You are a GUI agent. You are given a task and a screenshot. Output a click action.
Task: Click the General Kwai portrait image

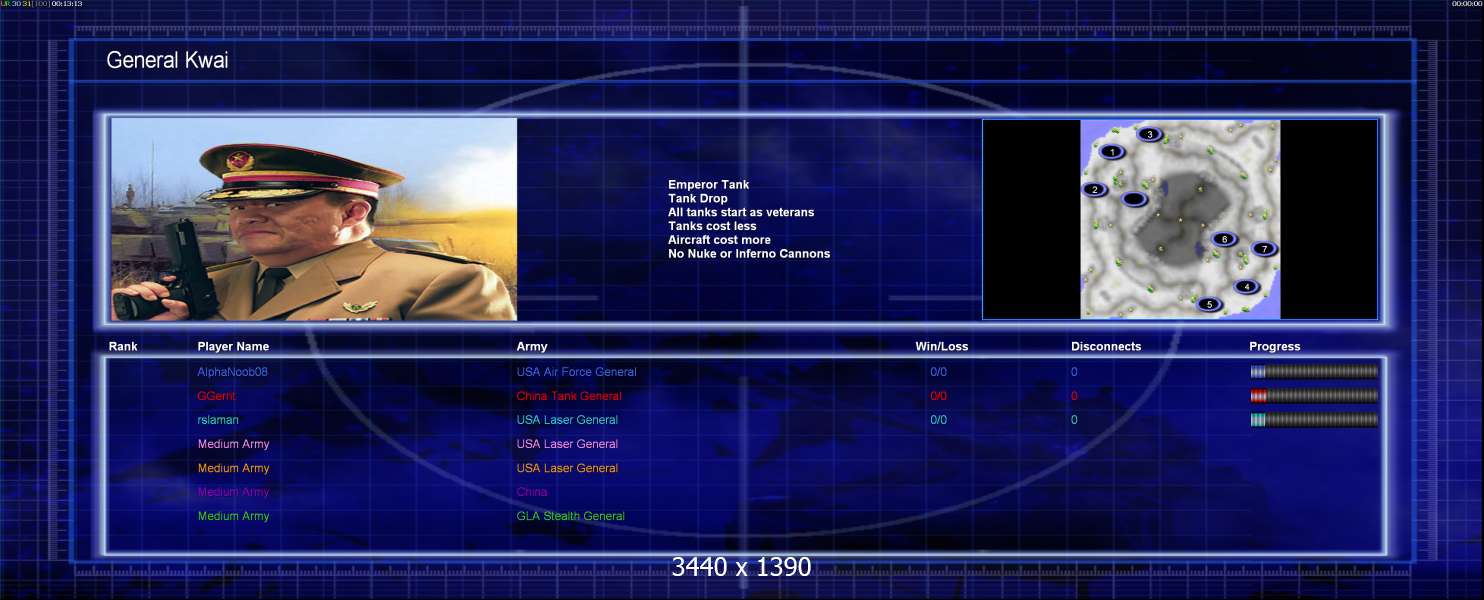click(314, 219)
